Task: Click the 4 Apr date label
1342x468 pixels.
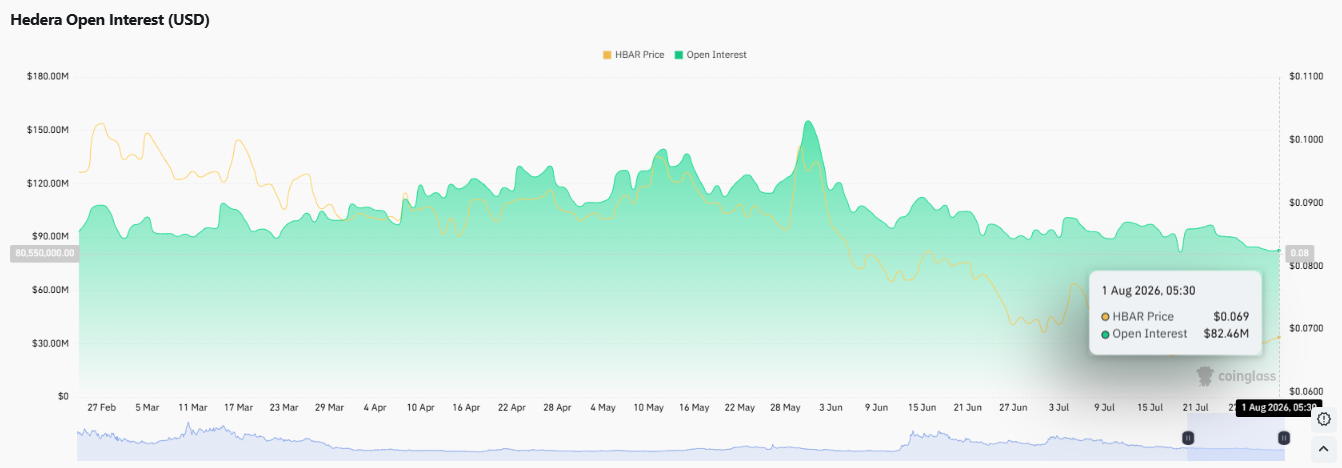Action: [375, 408]
